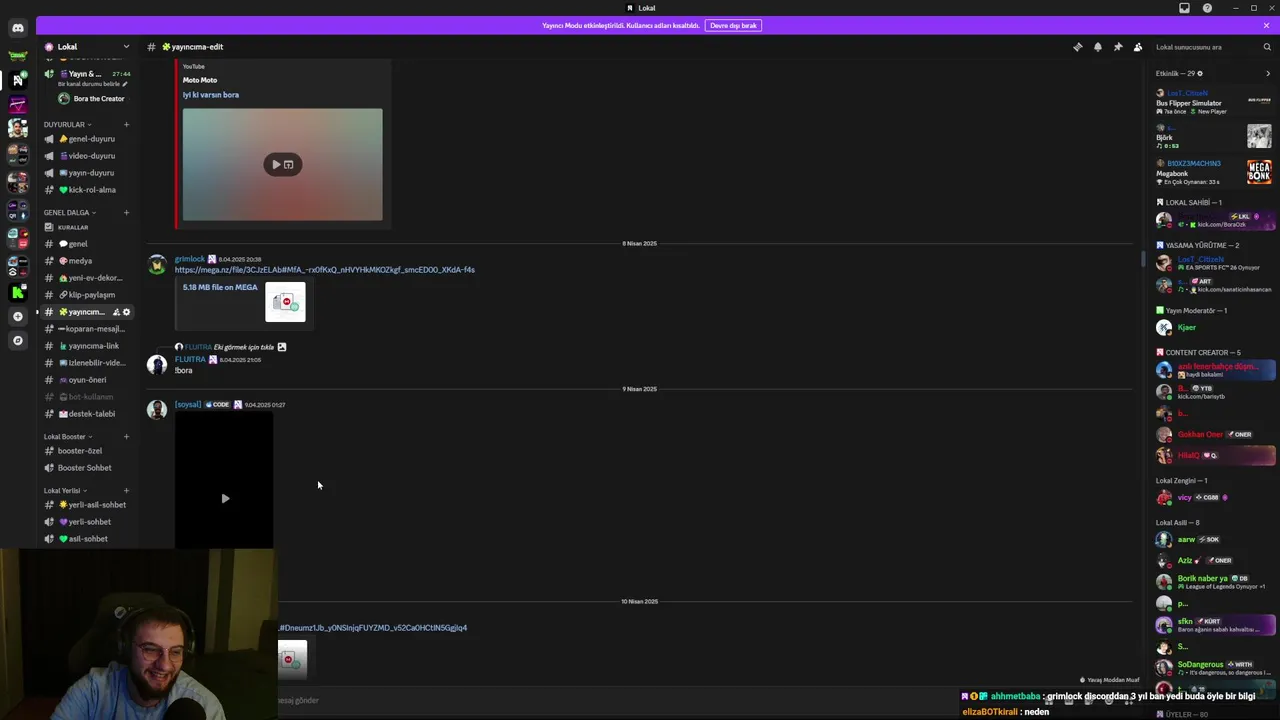This screenshot has width=1280, height=720.
Task: Select member Gokhan Oner
Action: pyautogui.click(x=1214, y=434)
